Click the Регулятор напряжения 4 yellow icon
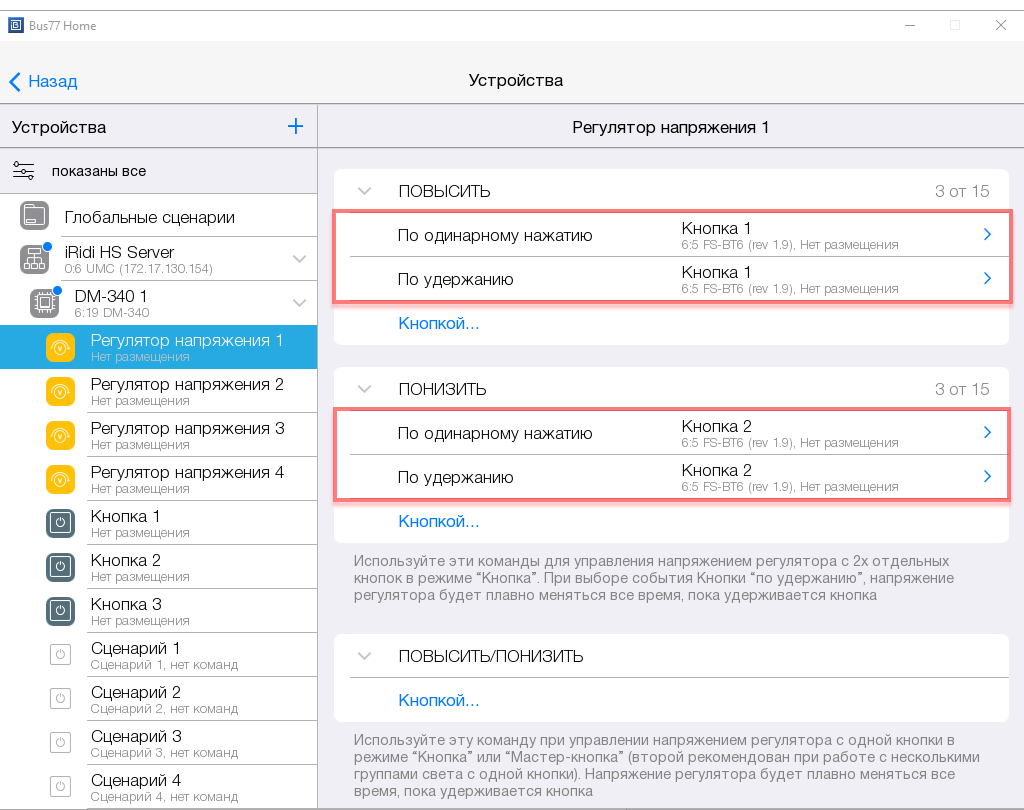This screenshot has width=1024, height=810. (60, 479)
